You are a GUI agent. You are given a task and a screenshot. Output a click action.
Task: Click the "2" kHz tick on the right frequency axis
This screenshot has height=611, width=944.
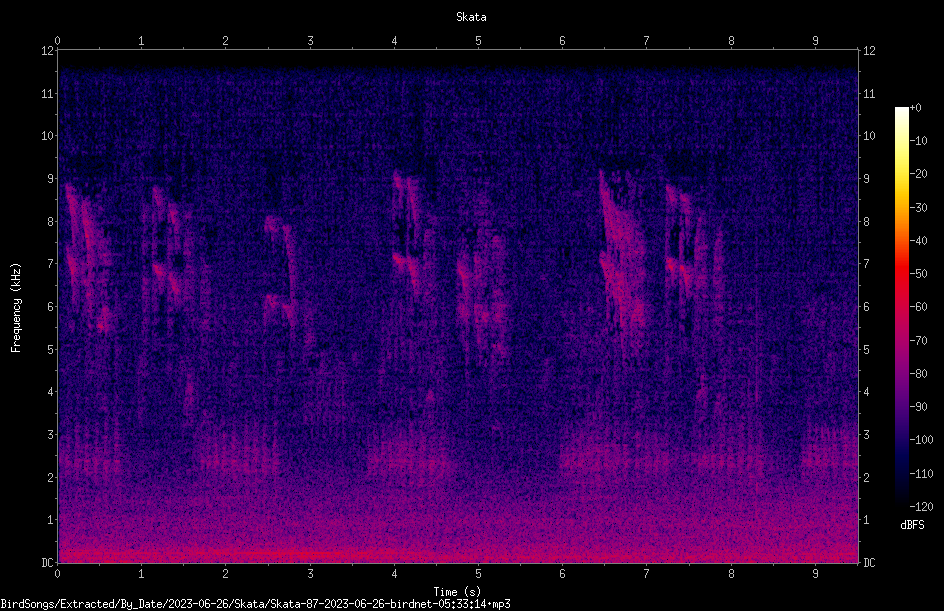tap(867, 477)
